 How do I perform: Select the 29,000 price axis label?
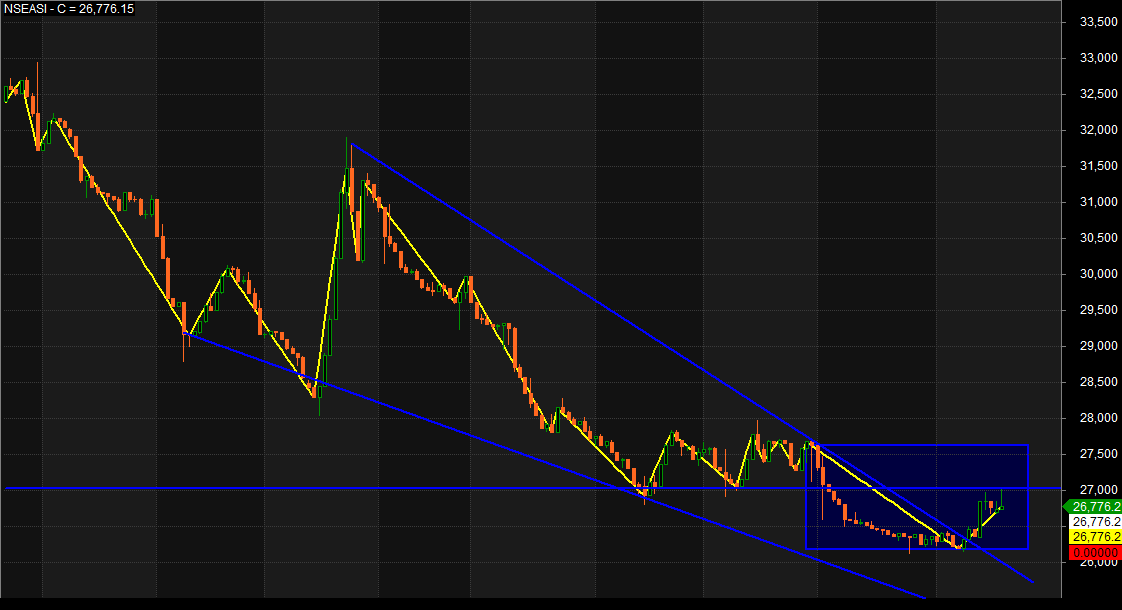click(x=1098, y=346)
